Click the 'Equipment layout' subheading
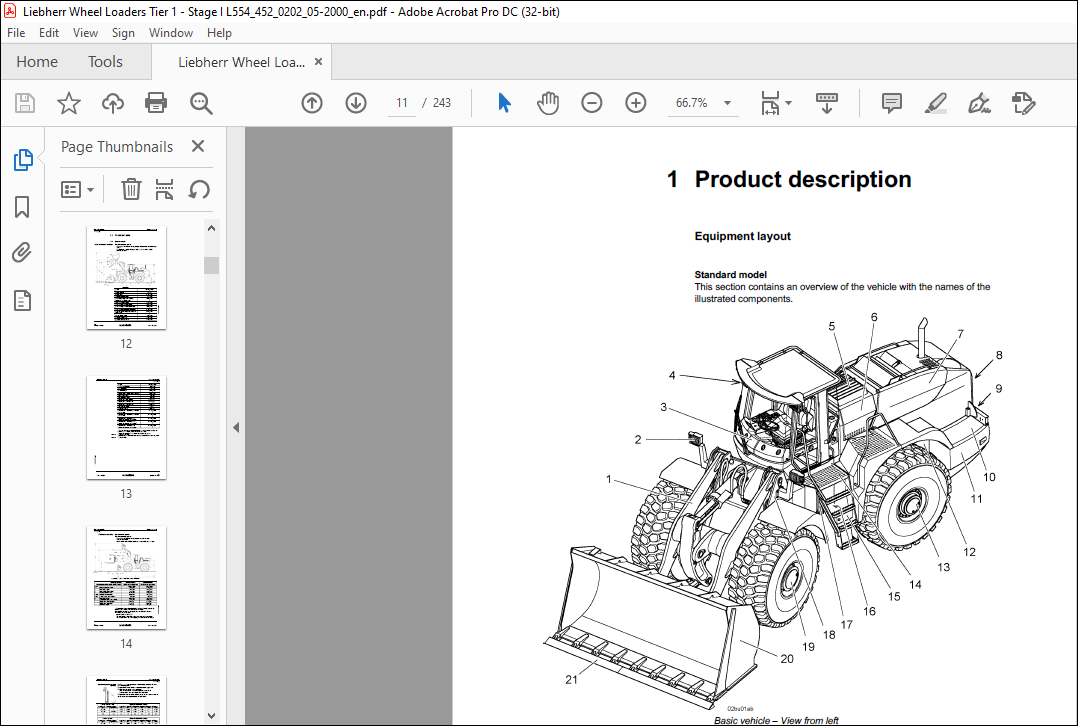Viewport: 1078px width, 726px height. [x=742, y=236]
